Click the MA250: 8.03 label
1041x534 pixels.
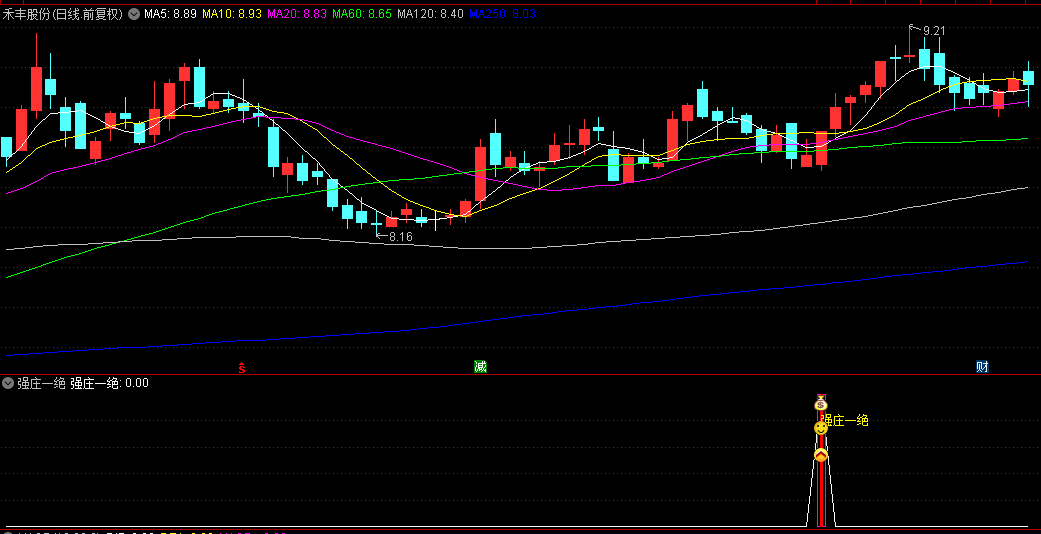502,14
